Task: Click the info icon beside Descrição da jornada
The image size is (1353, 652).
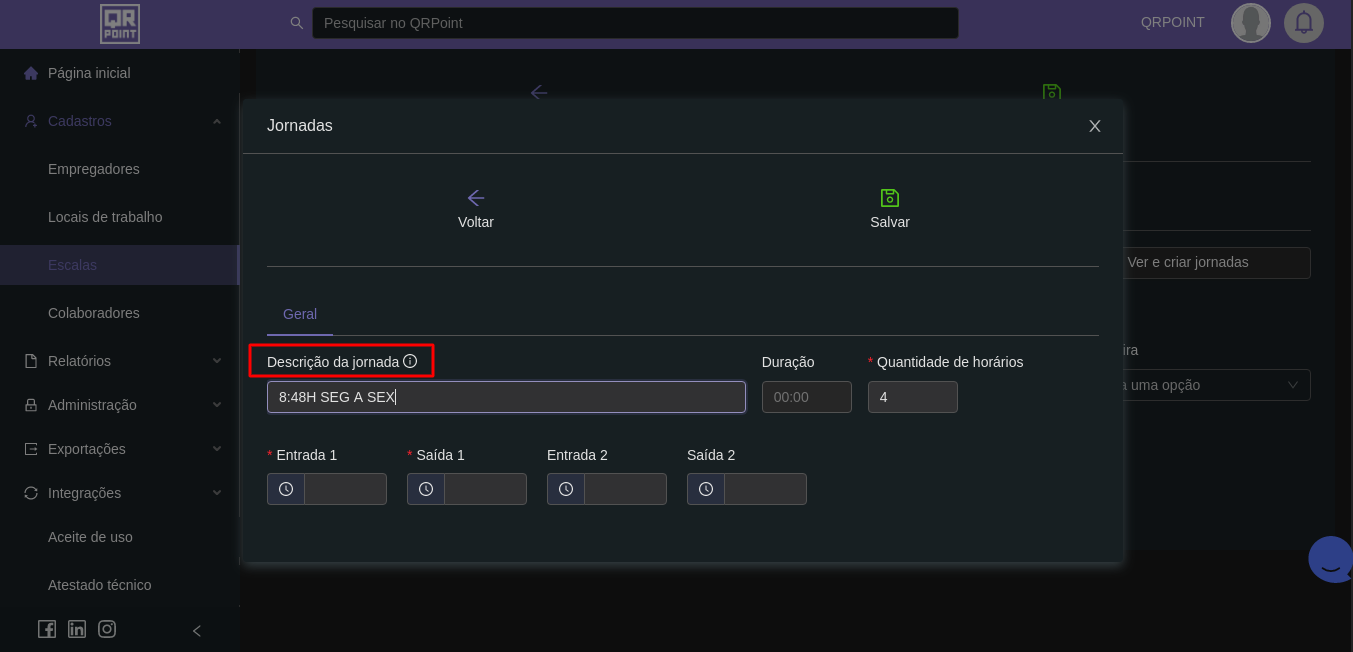Action: click(410, 361)
